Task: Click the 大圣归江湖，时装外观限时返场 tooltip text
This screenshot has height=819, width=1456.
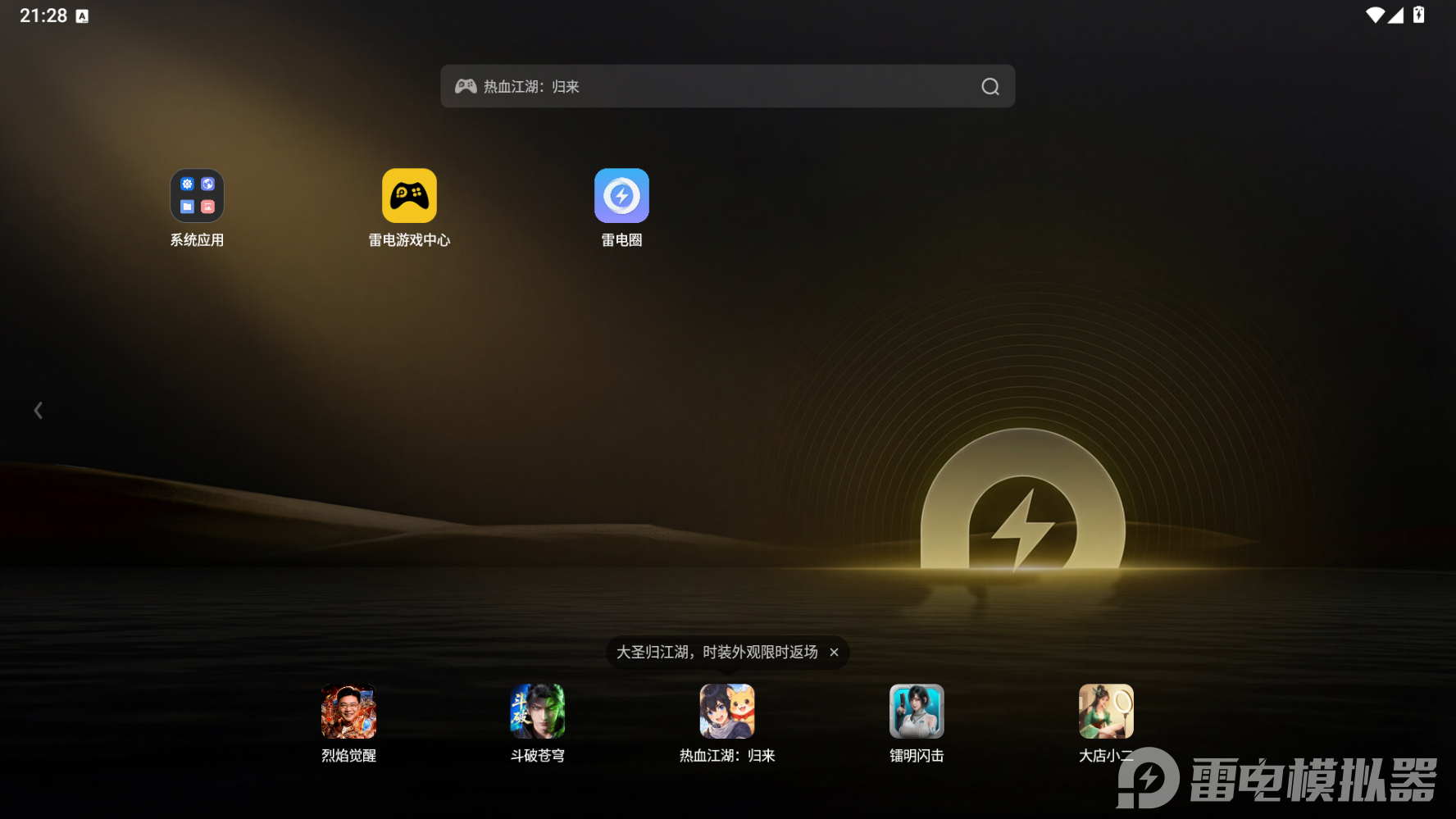Action: point(717,653)
